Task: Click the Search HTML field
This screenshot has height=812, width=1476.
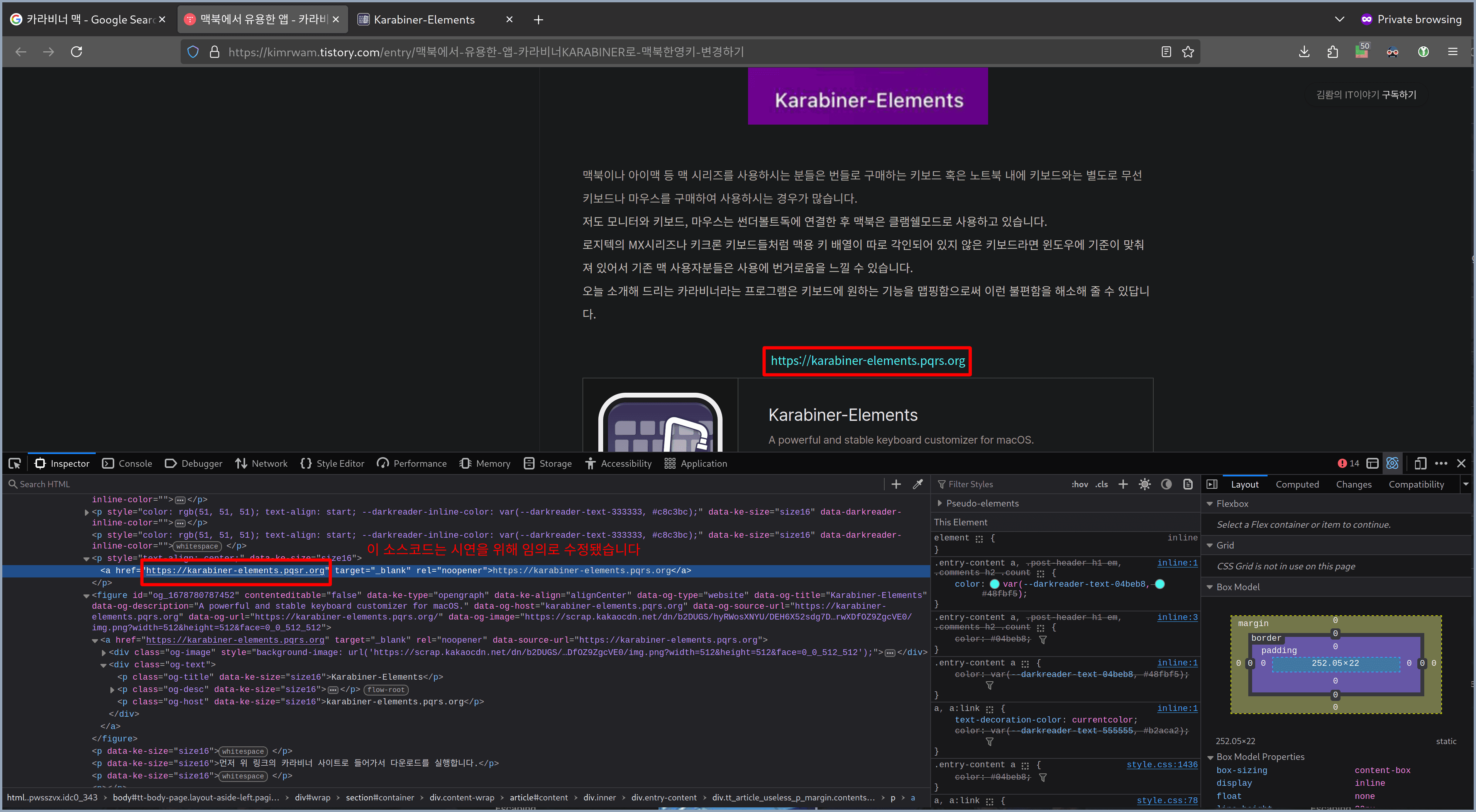Action: (x=444, y=484)
